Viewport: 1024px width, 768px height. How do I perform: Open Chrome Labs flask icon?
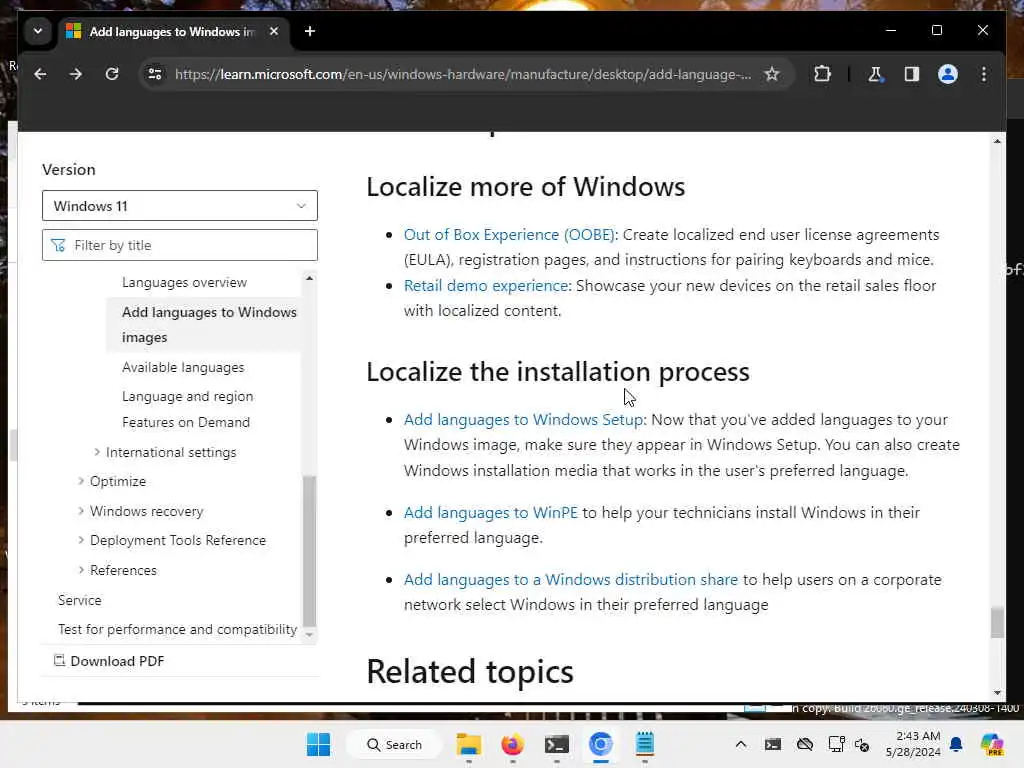tap(875, 74)
